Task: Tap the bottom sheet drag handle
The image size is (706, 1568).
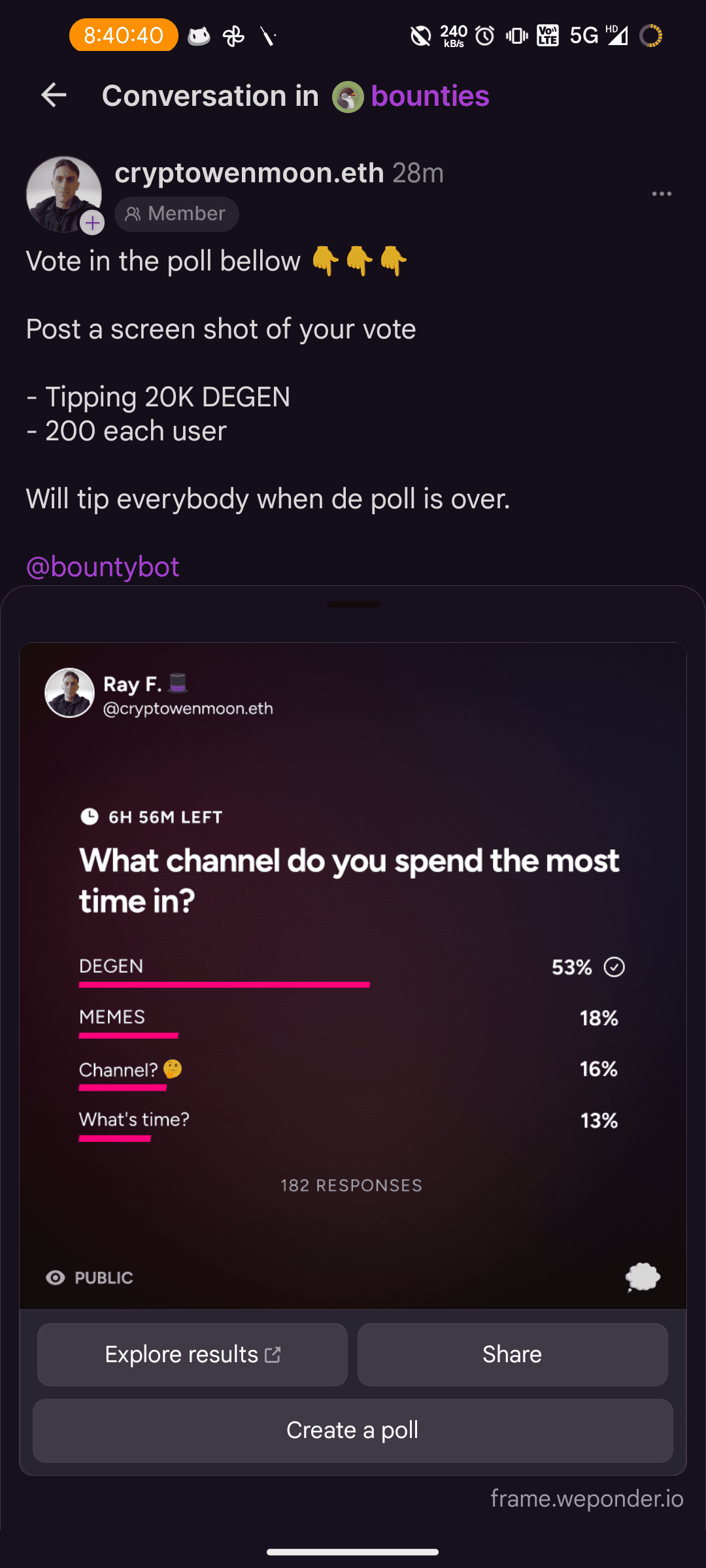Action: pyautogui.click(x=353, y=604)
